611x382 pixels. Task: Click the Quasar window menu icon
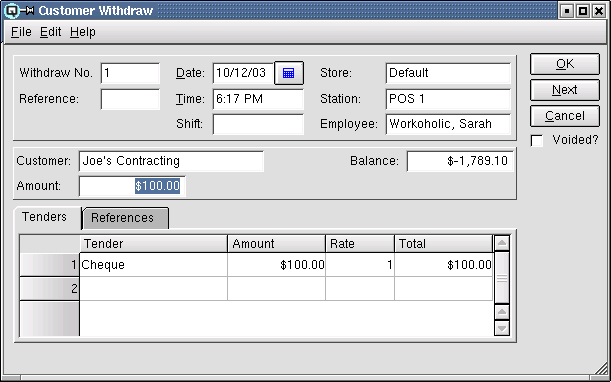point(12,10)
